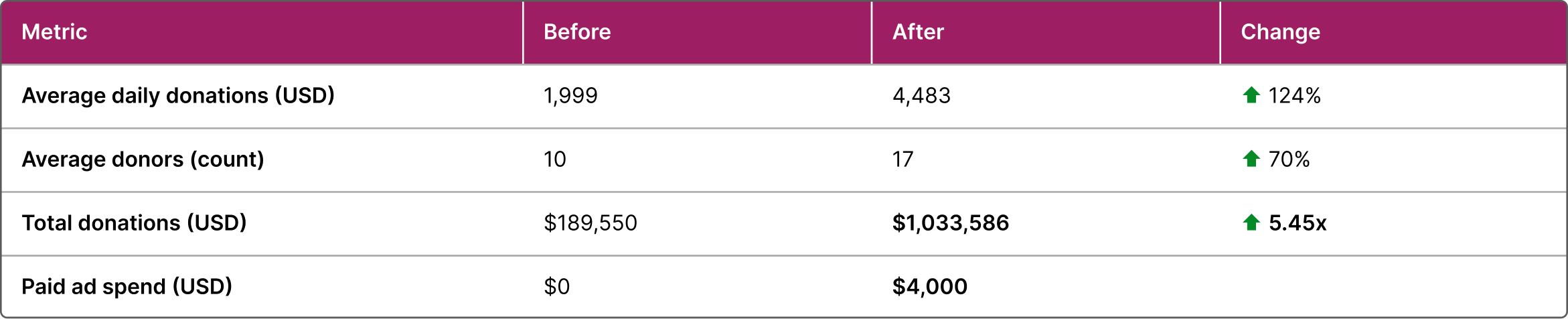The height and width of the screenshot is (319, 1568).
Task: Click the After column header
Action: coord(918,31)
